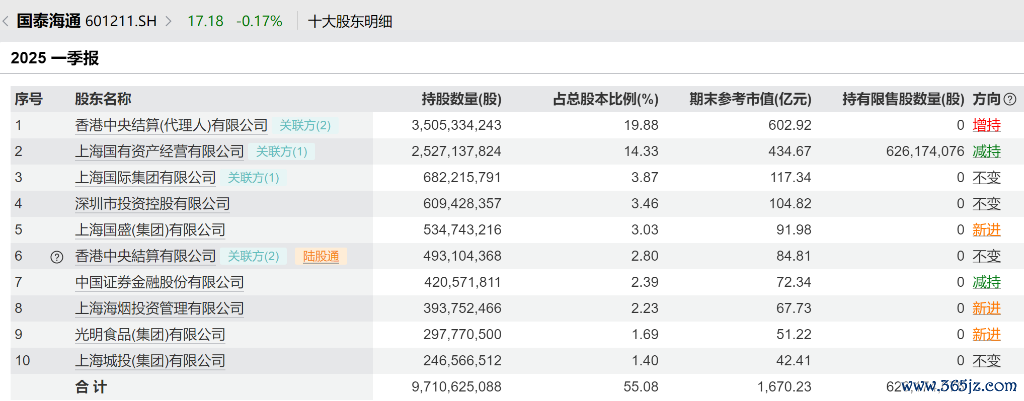Open shareholder 上海海烟投资管理有限公司

click(159, 308)
